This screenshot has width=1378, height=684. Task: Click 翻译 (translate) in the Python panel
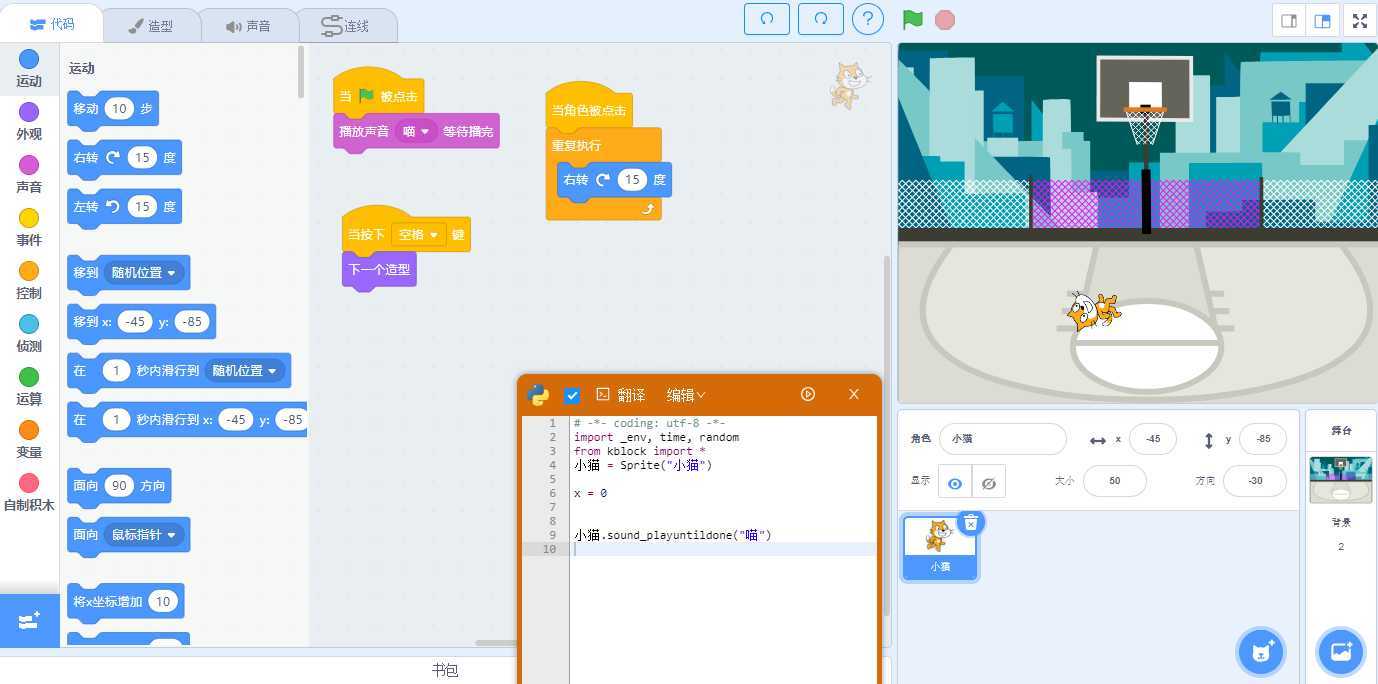click(x=621, y=395)
